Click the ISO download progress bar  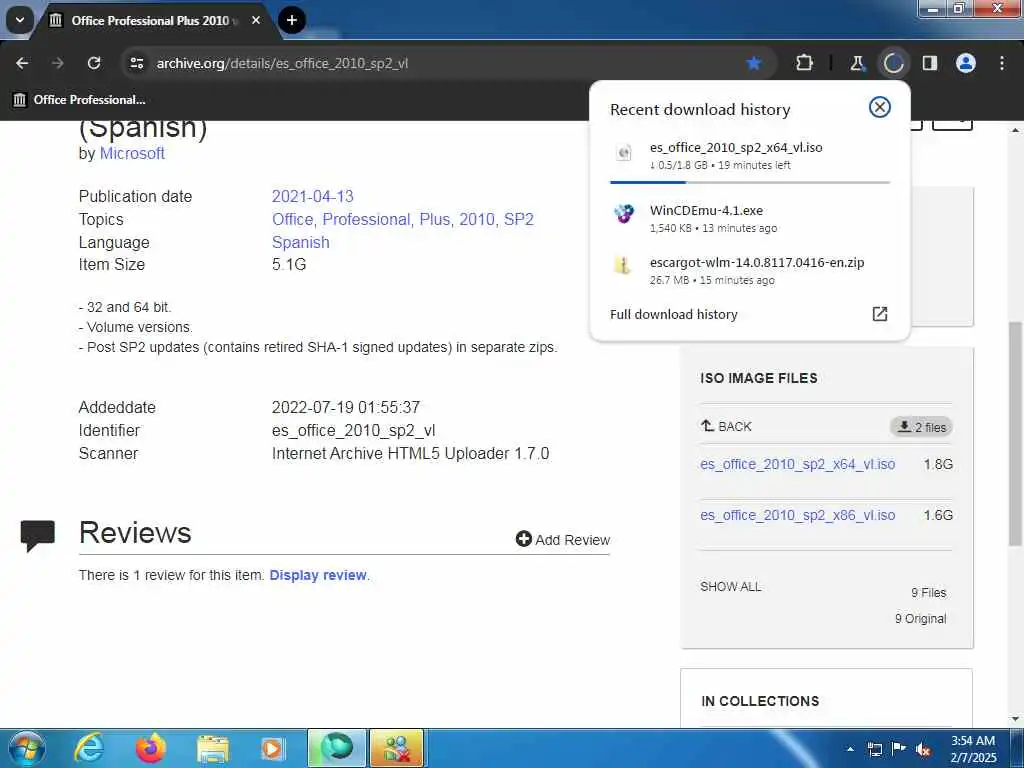pyautogui.click(x=750, y=182)
